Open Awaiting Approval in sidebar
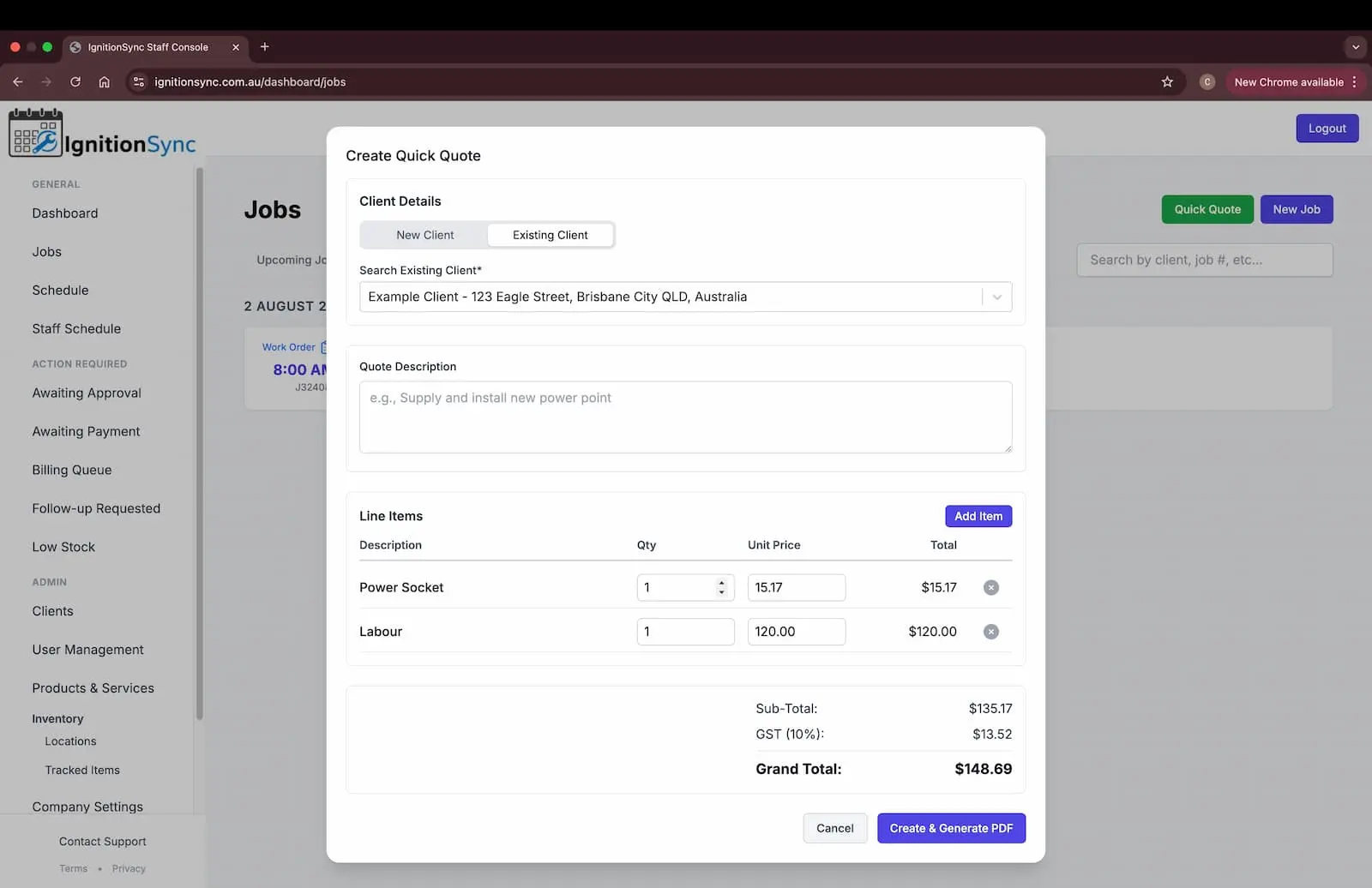 point(87,393)
